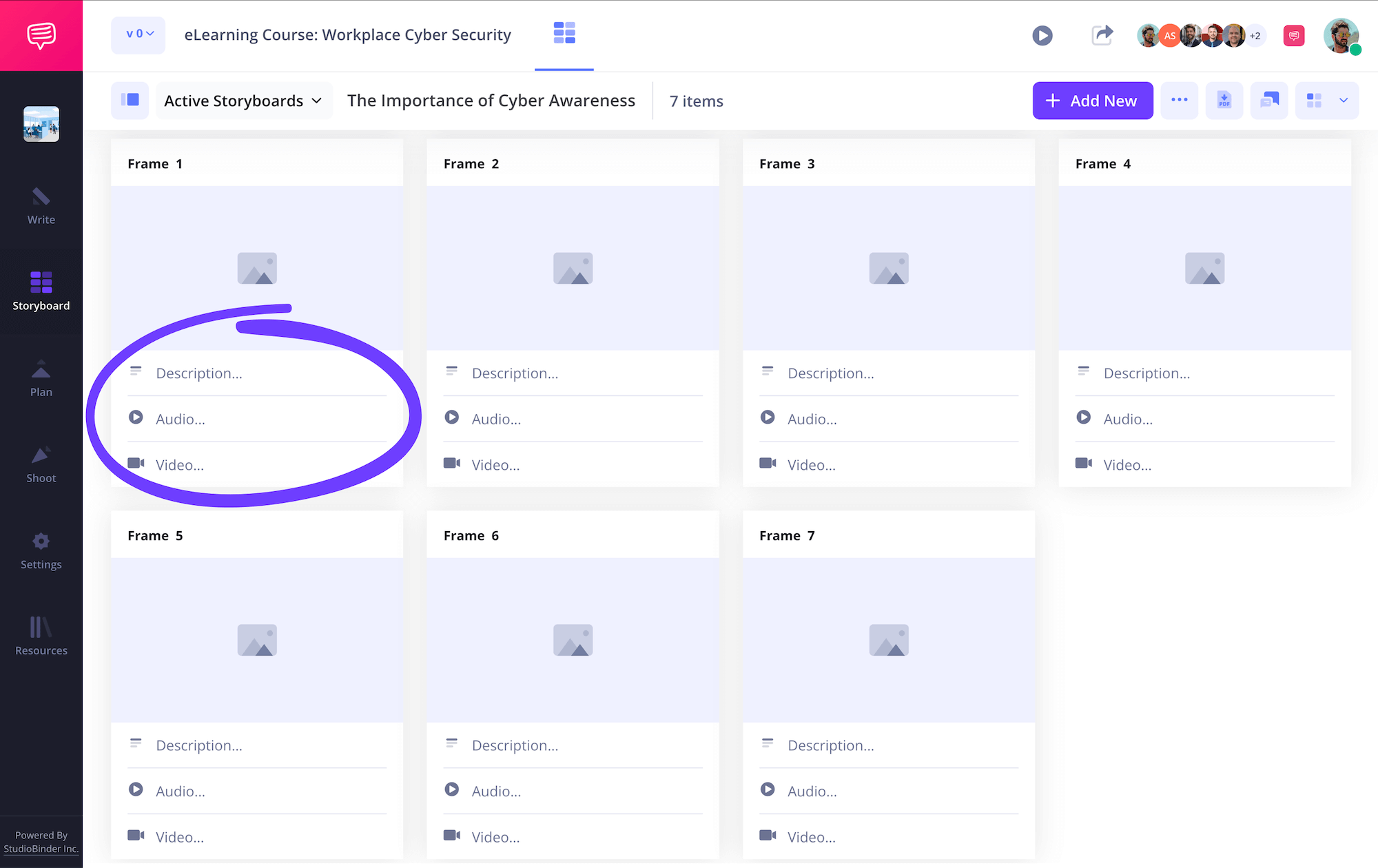Image resolution: width=1378 pixels, height=868 pixels.
Task: Open the Shoot section in sidebar
Action: pyautogui.click(x=41, y=464)
